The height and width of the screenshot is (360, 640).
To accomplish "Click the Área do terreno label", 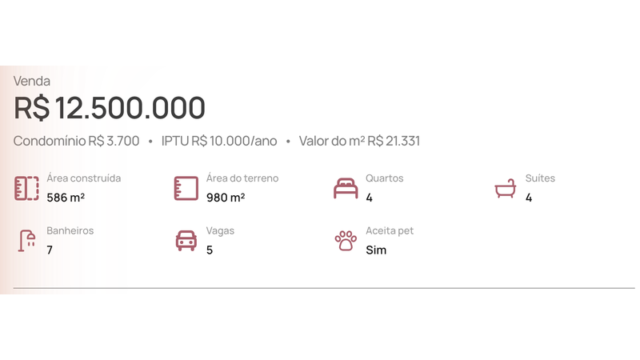I will [242, 178].
